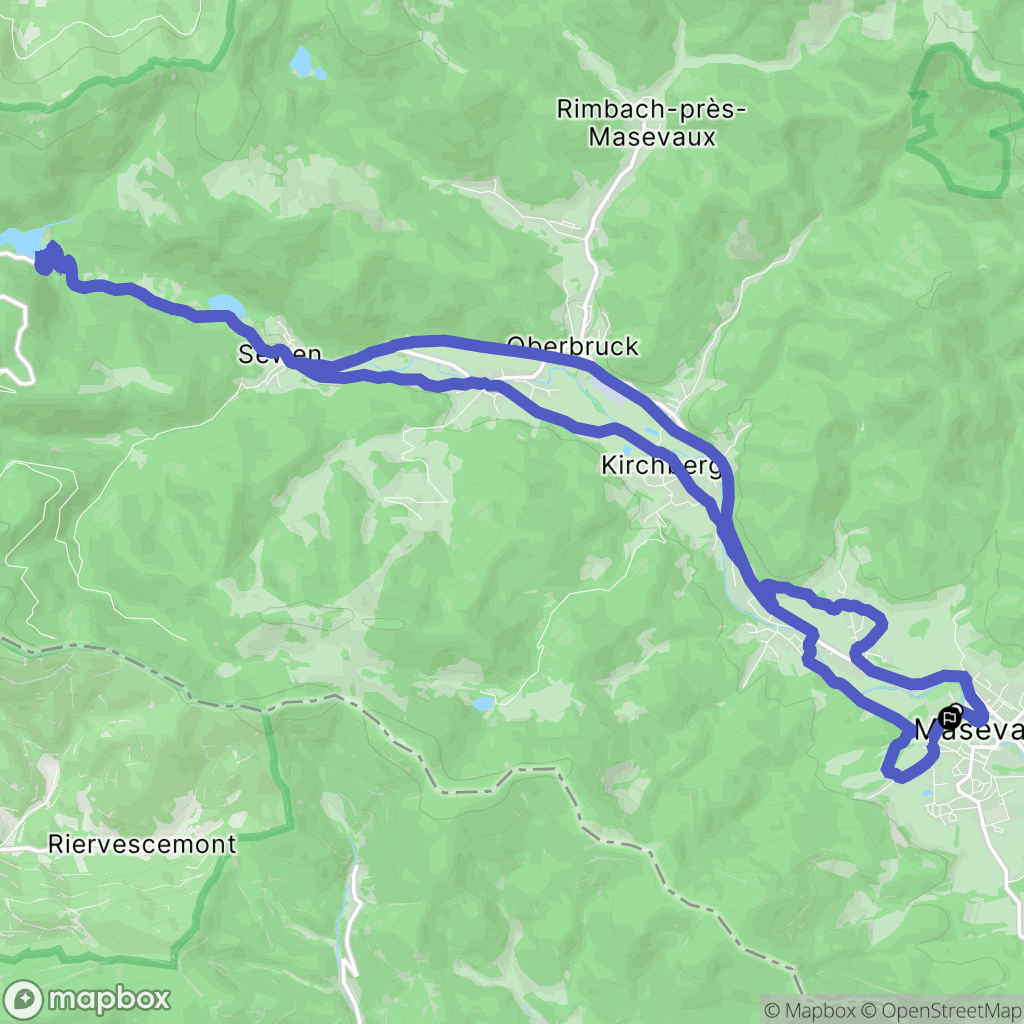Click the route's western end near the lake
Screen dimensions: 1024x1024
(x=51, y=259)
